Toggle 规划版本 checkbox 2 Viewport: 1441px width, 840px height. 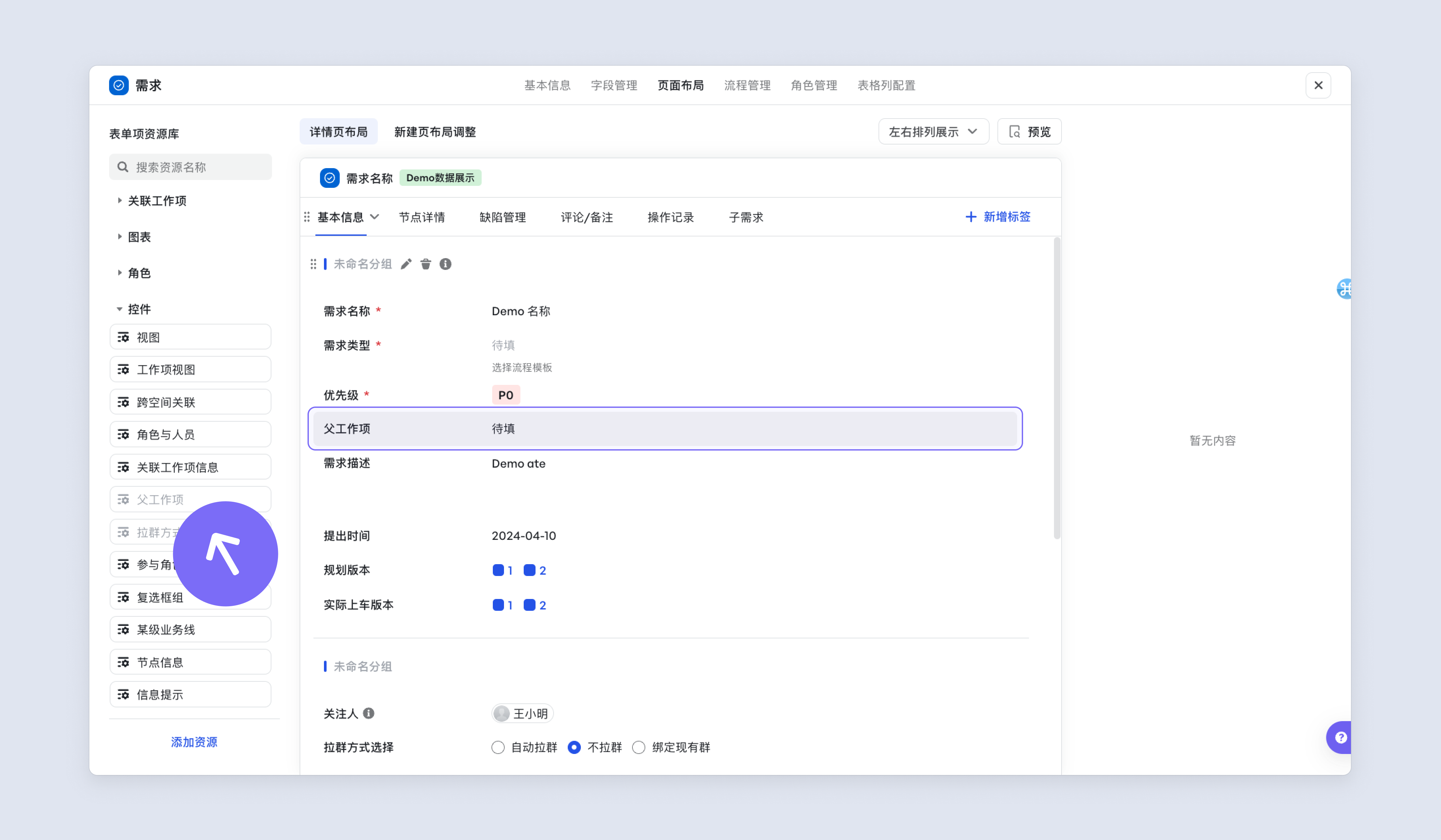[x=530, y=570]
